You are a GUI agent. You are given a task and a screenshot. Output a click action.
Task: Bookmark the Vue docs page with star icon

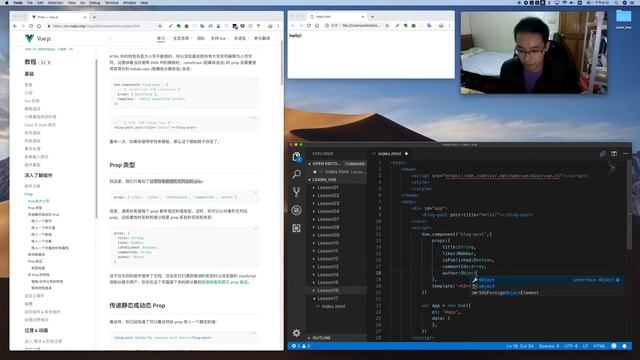pyautogui.click(x=160, y=26)
